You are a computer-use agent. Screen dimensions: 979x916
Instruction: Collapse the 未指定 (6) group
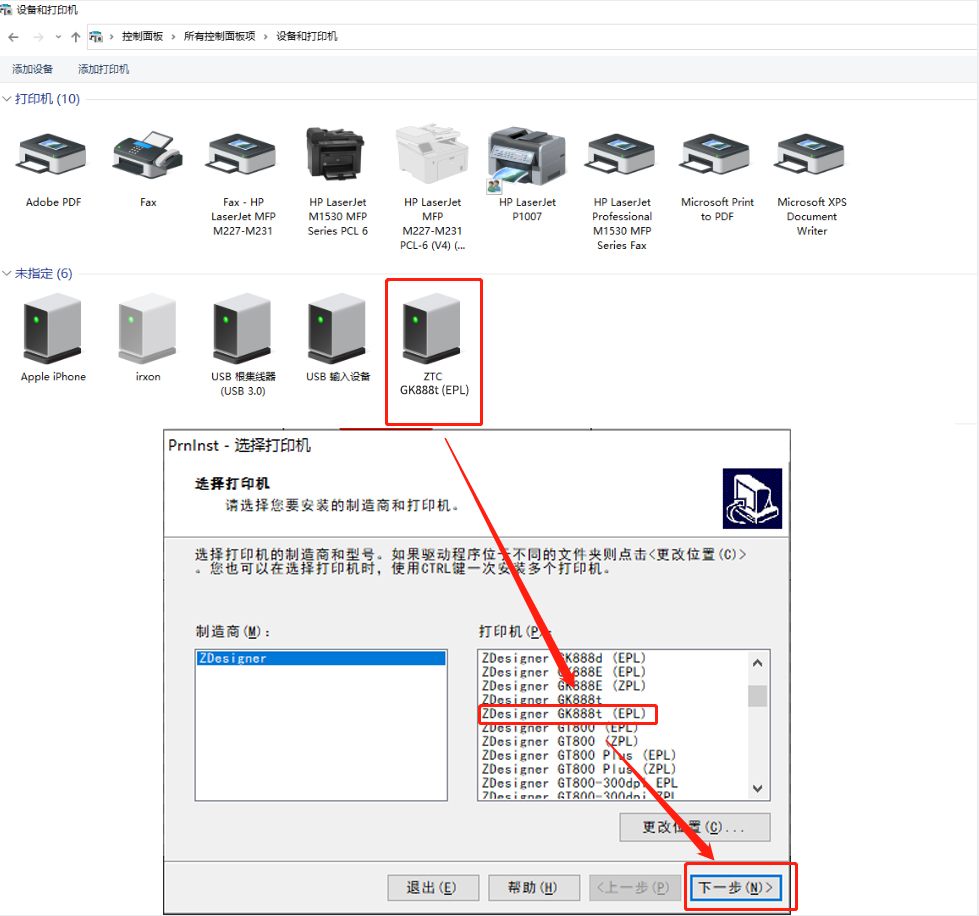(7, 273)
